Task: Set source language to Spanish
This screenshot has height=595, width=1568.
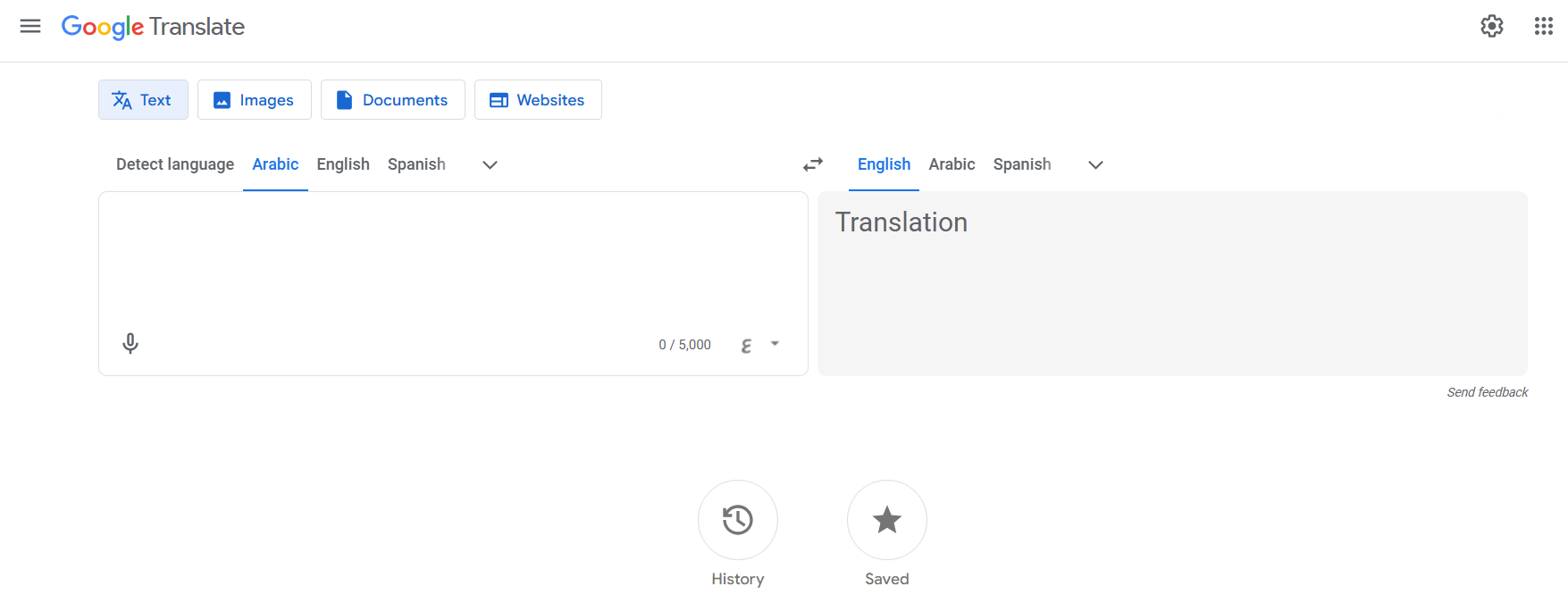Action: click(416, 164)
